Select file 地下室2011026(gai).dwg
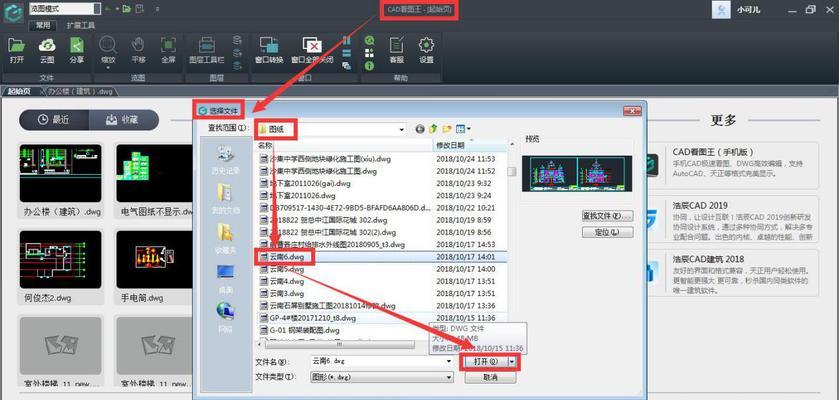 tap(381, 183)
